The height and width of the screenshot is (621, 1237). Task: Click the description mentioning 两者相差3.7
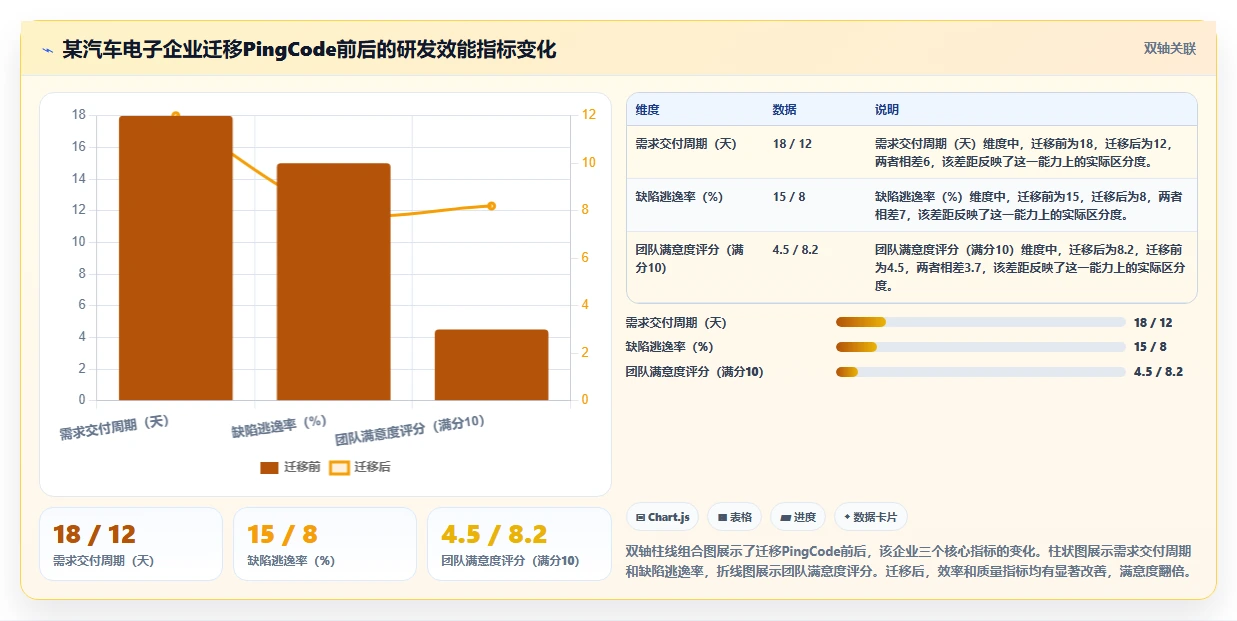[1030, 267]
